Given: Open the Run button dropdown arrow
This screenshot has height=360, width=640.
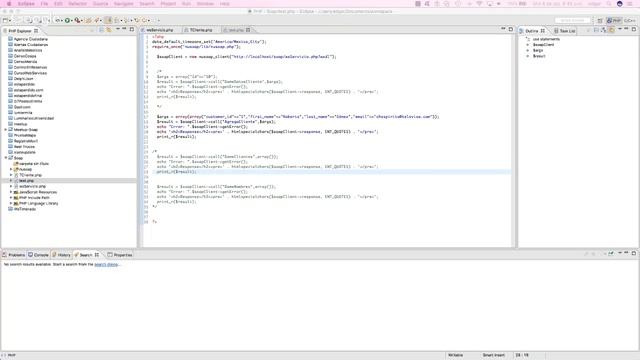Looking at the screenshot, I should [x=72, y=20].
